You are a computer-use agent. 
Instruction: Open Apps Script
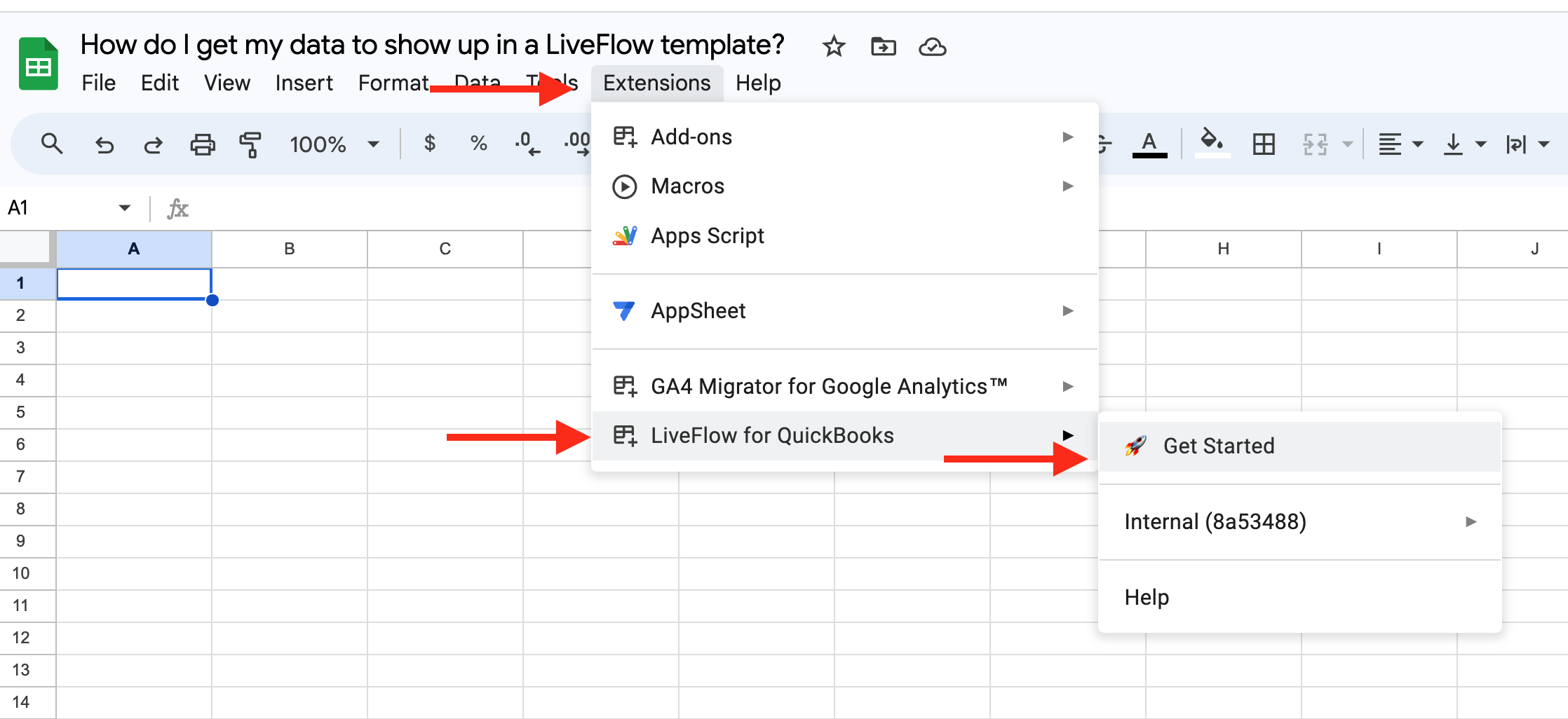pyautogui.click(x=844, y=235)
